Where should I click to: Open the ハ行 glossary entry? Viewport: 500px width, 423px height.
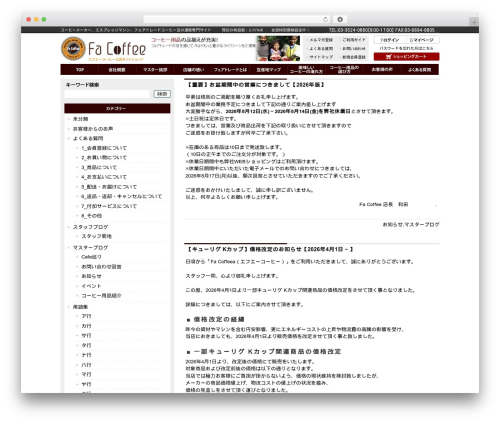pyautogui.click(x=86, y=365)
